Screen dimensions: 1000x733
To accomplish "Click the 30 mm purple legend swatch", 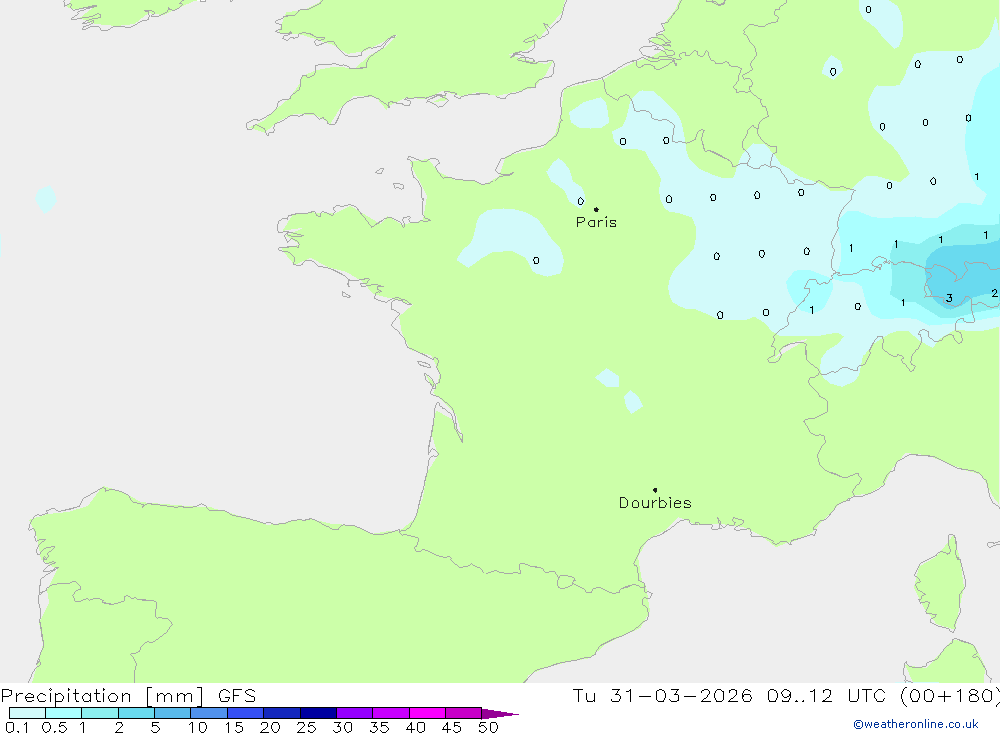I will tap(354, 713).
